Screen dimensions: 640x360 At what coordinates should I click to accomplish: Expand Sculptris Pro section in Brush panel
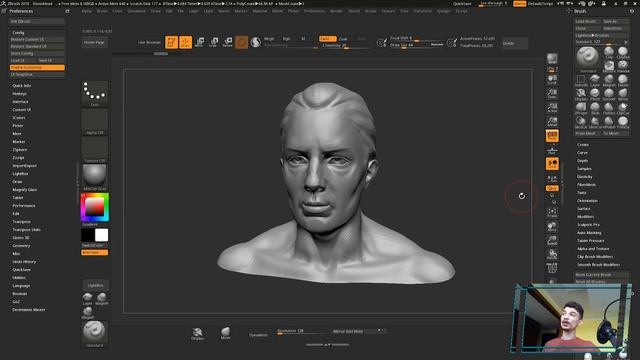click(588, 224)
